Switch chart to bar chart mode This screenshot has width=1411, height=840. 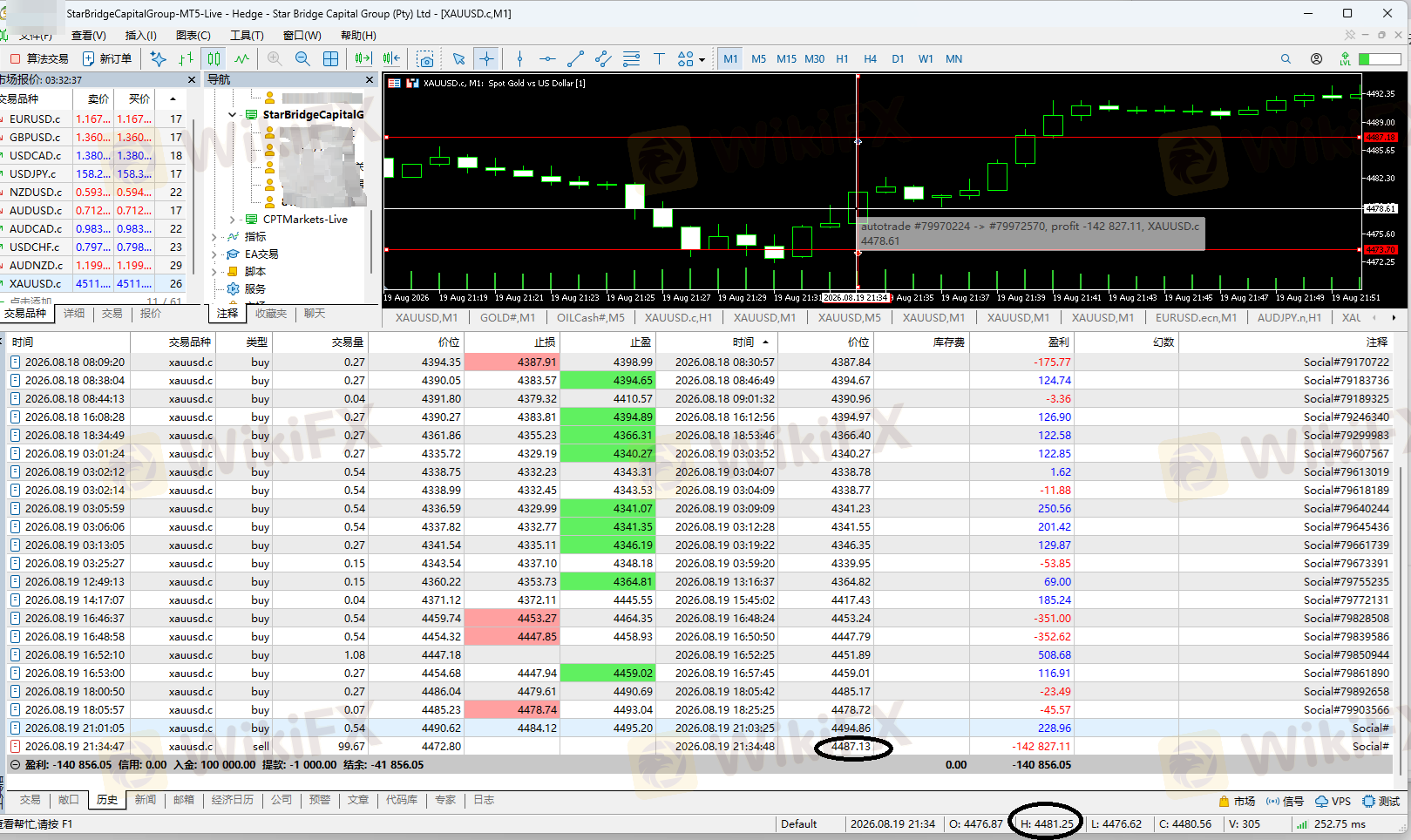tap(186, 58)
